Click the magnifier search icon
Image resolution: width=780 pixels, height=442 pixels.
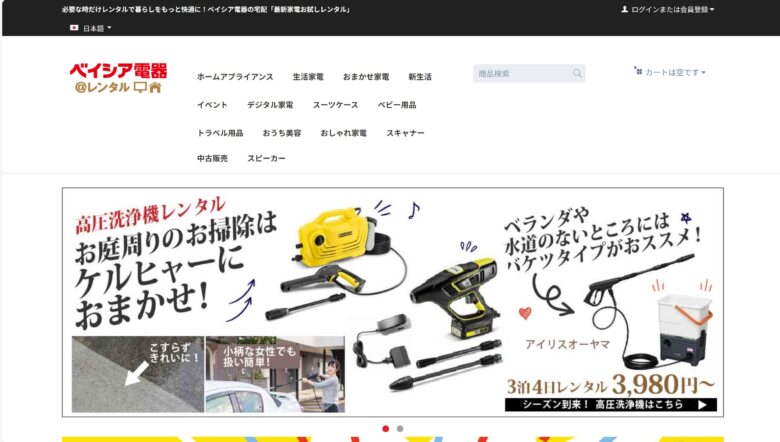point(577,74)
